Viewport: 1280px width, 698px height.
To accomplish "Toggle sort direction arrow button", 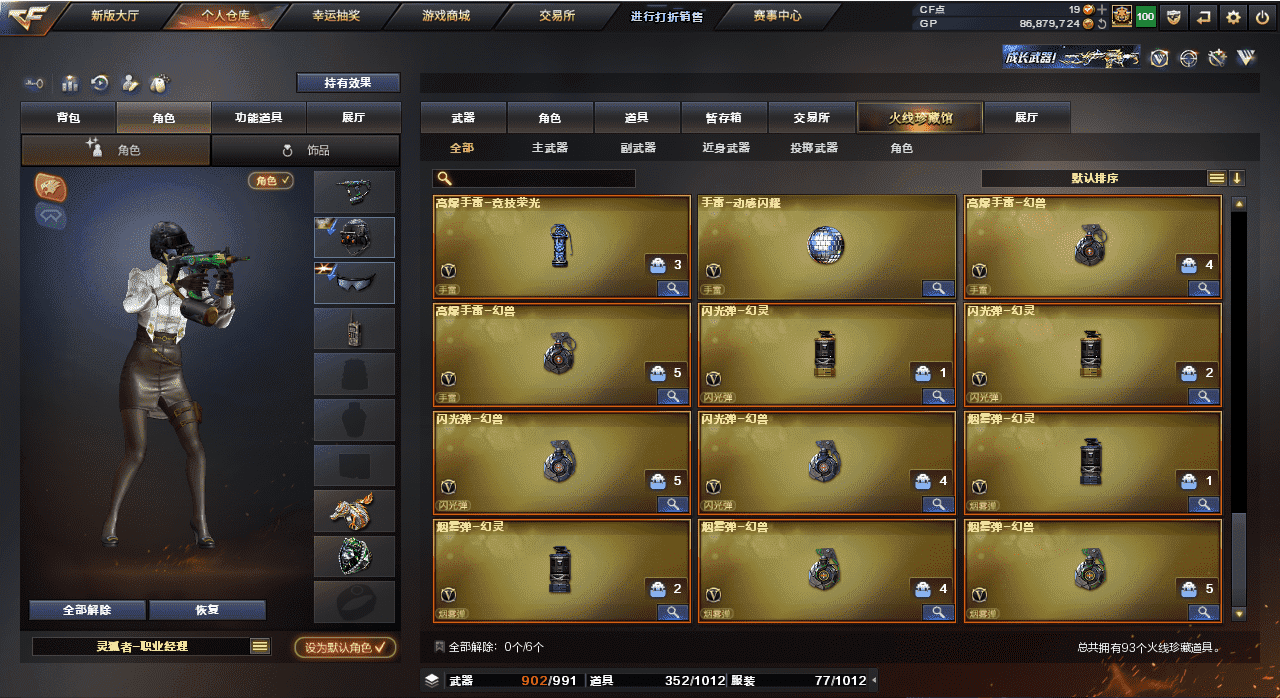I will click(1237, 178).
